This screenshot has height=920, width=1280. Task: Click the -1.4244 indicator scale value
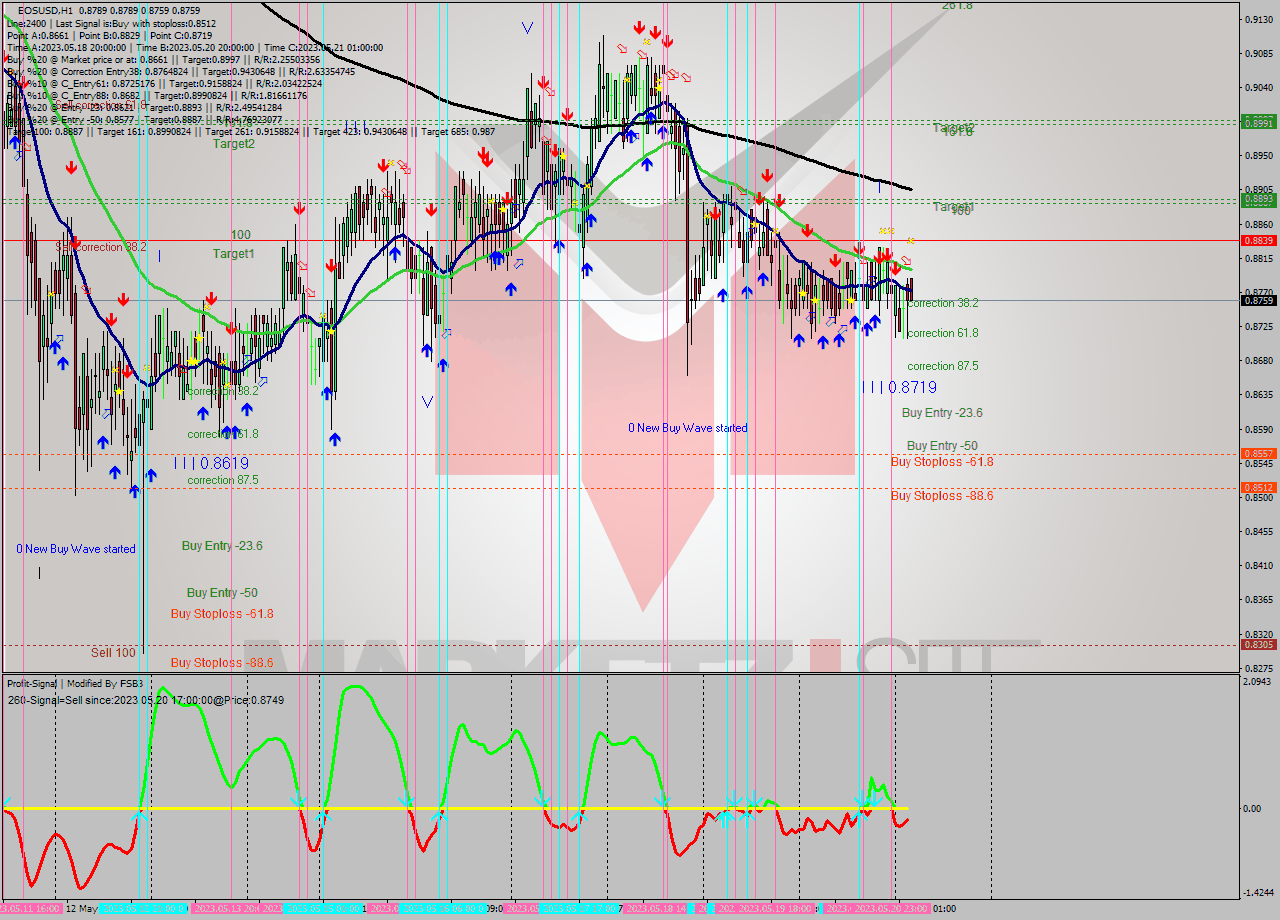click(x=1257, y=893)
